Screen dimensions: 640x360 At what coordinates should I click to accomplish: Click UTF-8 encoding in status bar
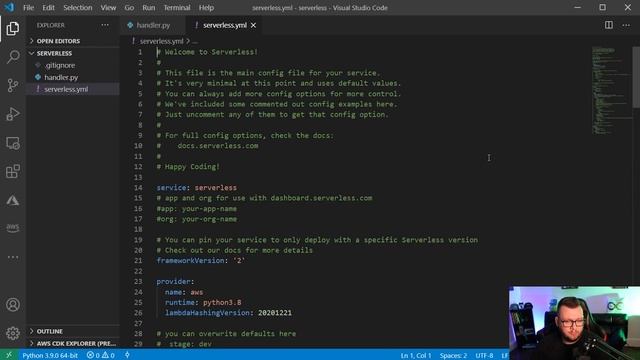point(484,356)
